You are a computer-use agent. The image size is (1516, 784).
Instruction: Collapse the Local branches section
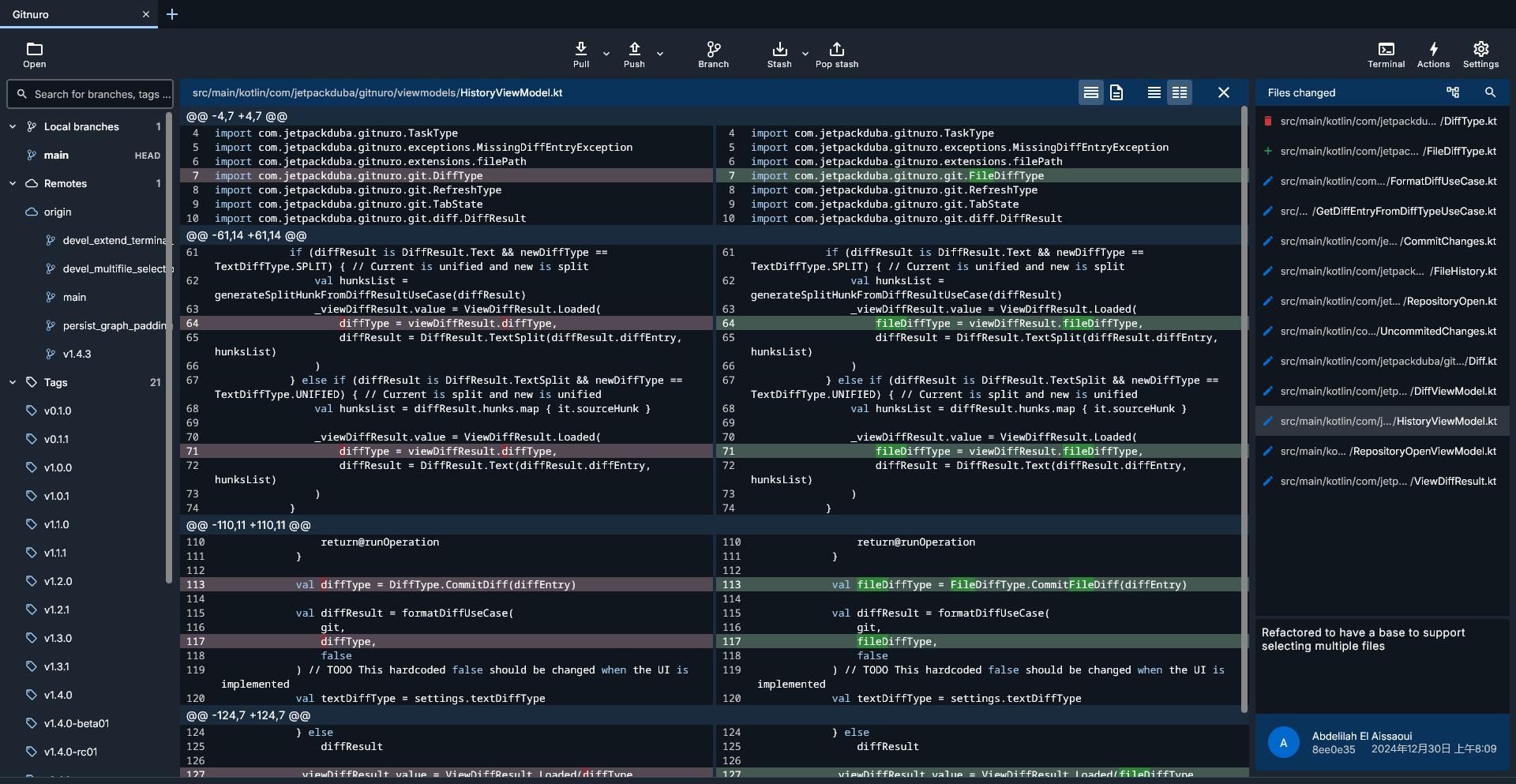(x=13, y=126)
